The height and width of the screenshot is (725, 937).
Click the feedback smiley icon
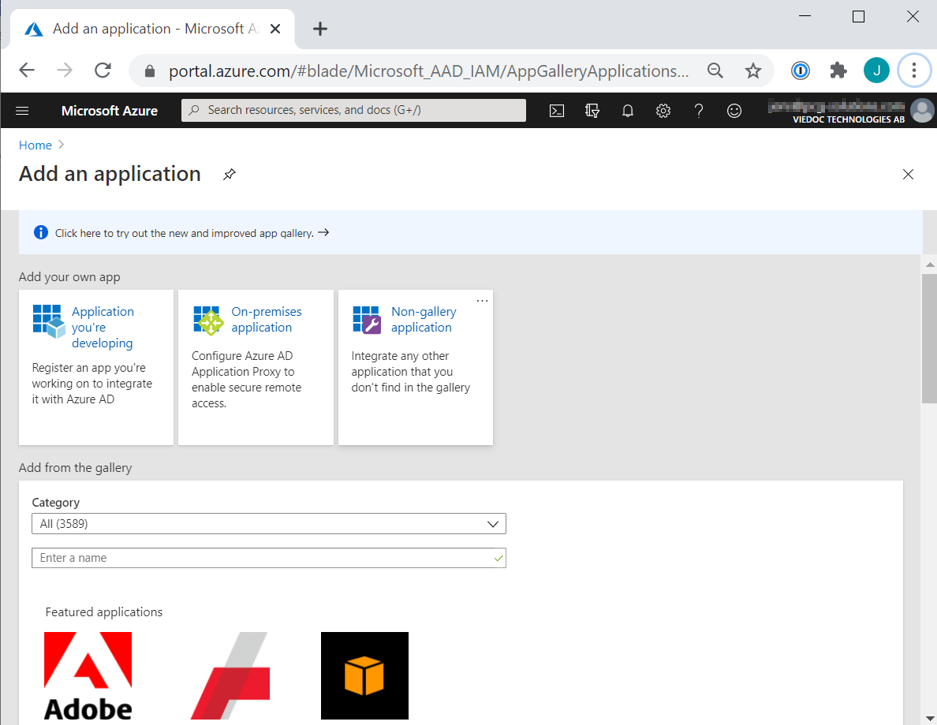coord(734,111)
